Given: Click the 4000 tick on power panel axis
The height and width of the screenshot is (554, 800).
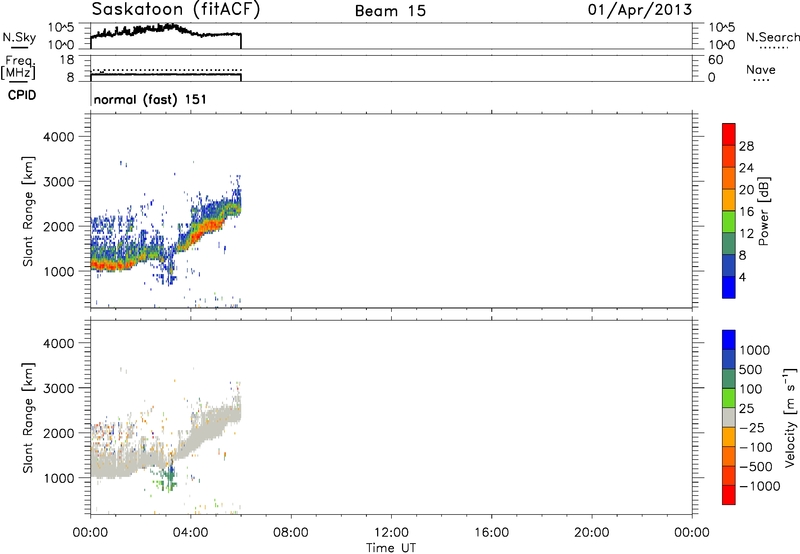Looking at the screenshot, I should tap(58, 137).
